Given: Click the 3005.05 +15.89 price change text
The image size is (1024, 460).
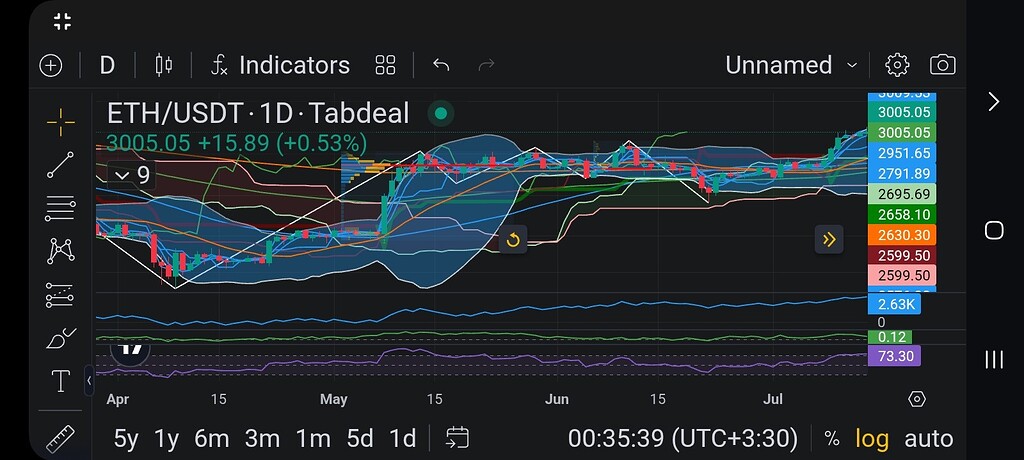Looking at the screenshot, I should tap(236, 142).
